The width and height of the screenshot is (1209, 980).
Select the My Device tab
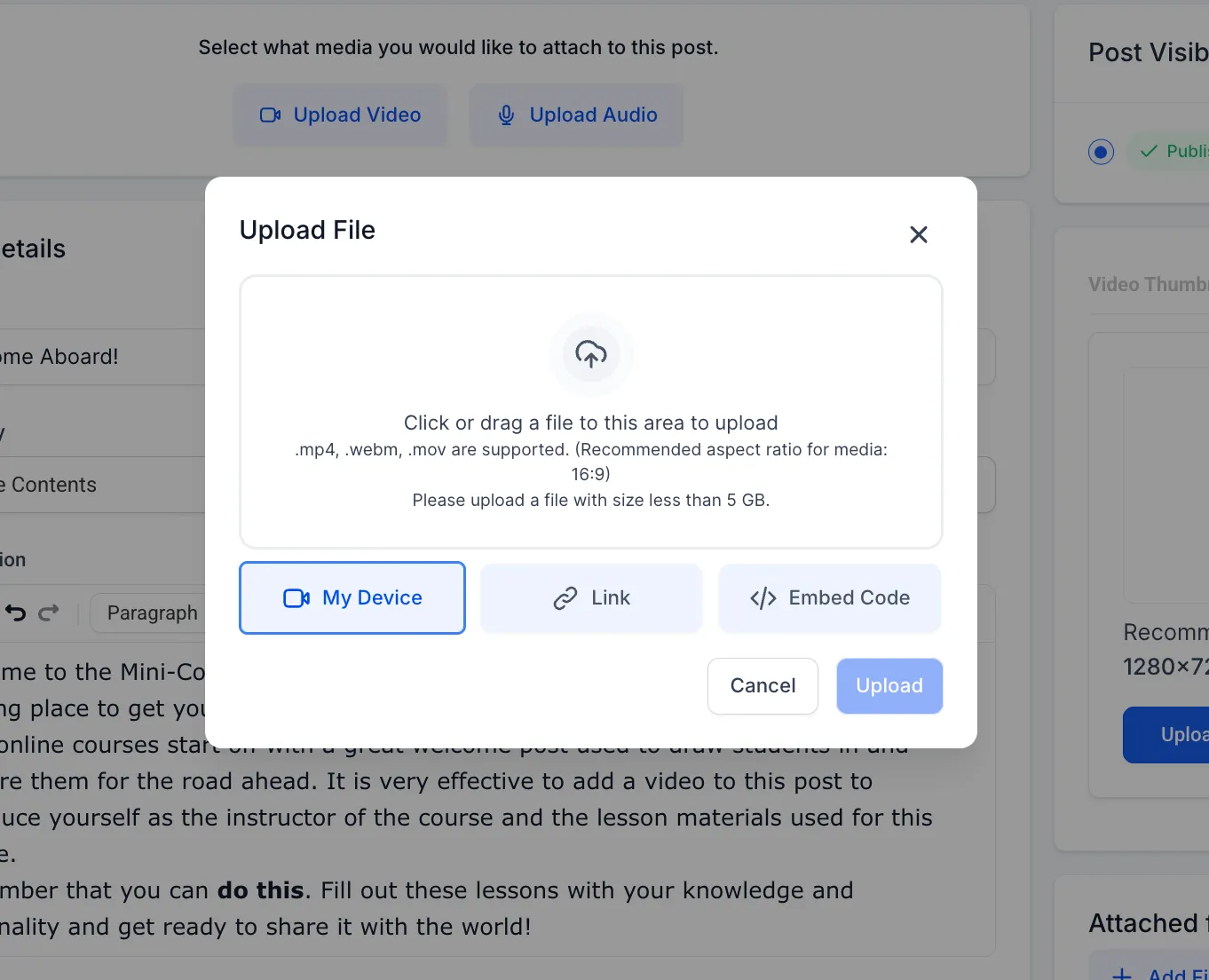click(x=352, y=597)
